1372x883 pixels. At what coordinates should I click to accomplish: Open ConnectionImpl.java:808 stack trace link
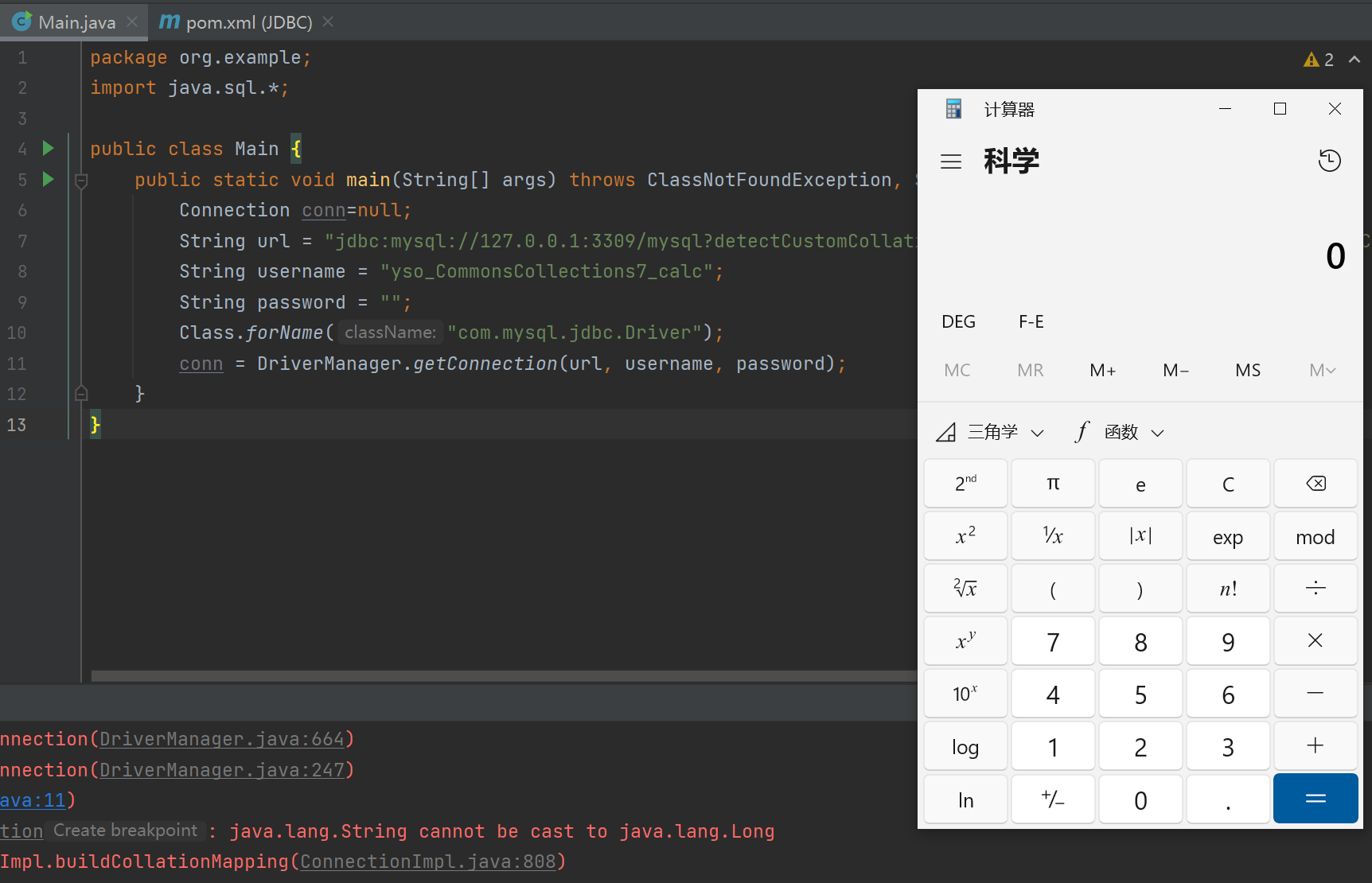(428, 862)
